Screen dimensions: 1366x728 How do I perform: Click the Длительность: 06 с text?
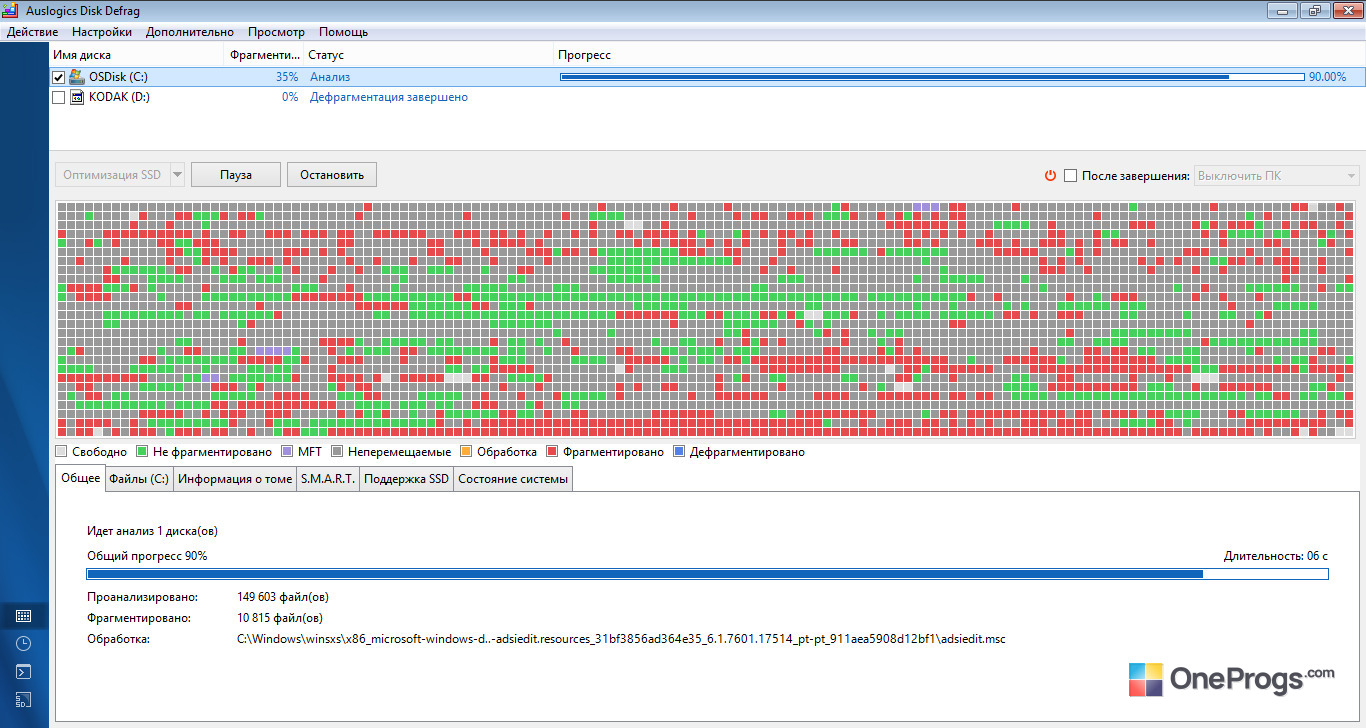click(1276, 555)
